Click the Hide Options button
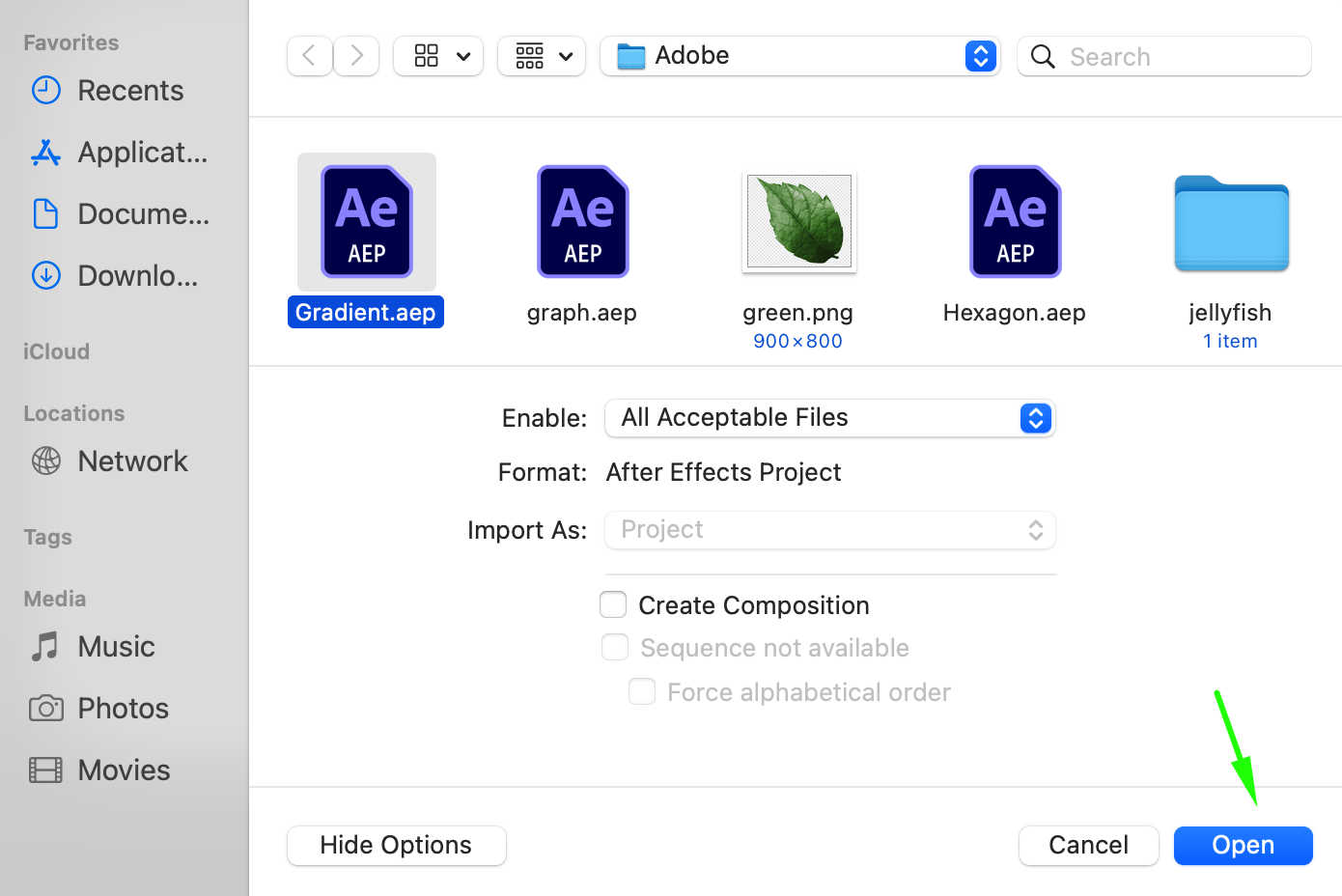The width and height of the screenshot is (1342, 896). pos(396,846)
